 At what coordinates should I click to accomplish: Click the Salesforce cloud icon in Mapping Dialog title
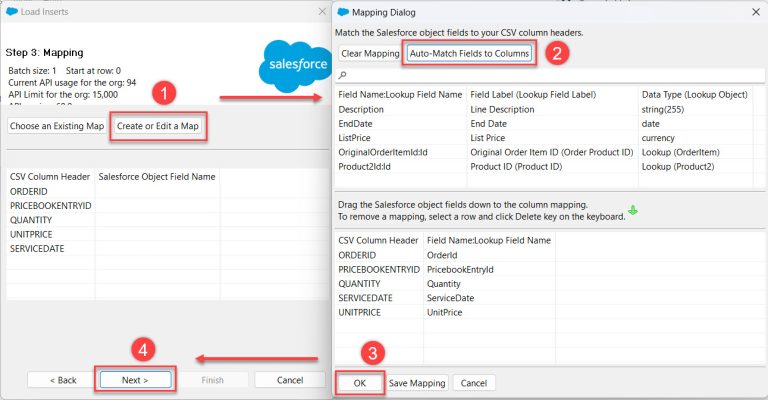pyautogui.click(x=343, y=12)
